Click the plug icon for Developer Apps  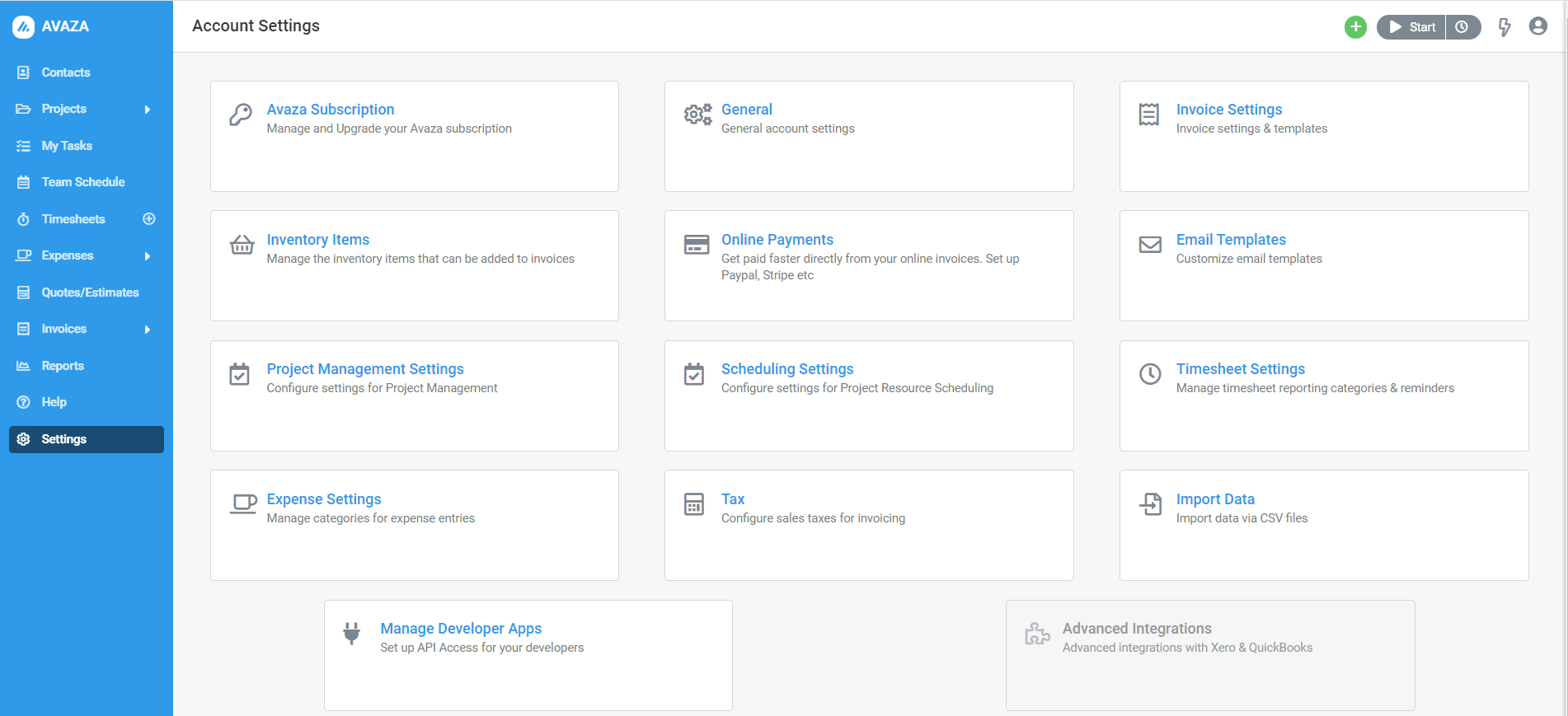352,634
